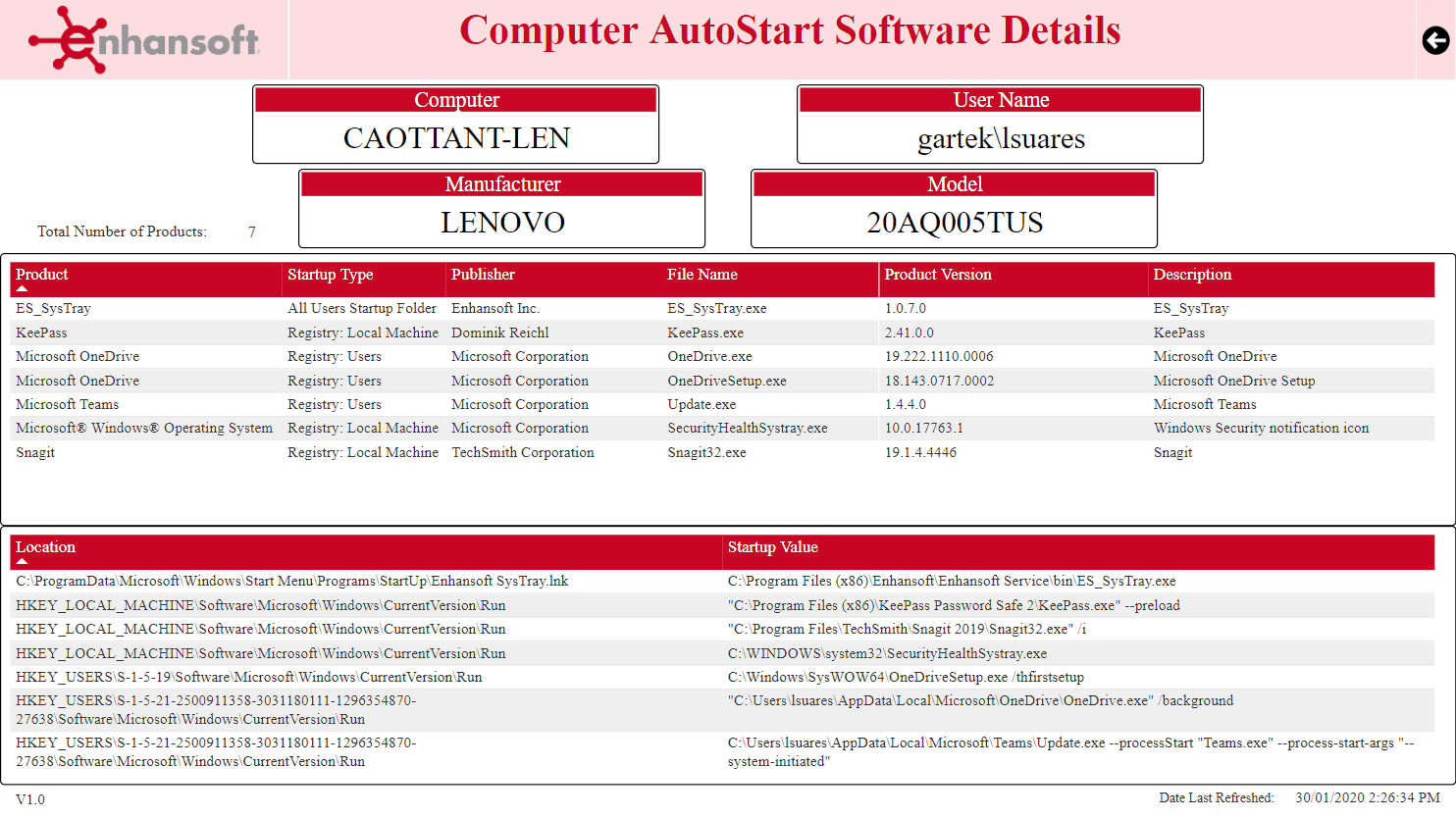This screenshot has height=819, width=1456.
Task: Click the LENOVO manufacturer value
Action: 500,222
